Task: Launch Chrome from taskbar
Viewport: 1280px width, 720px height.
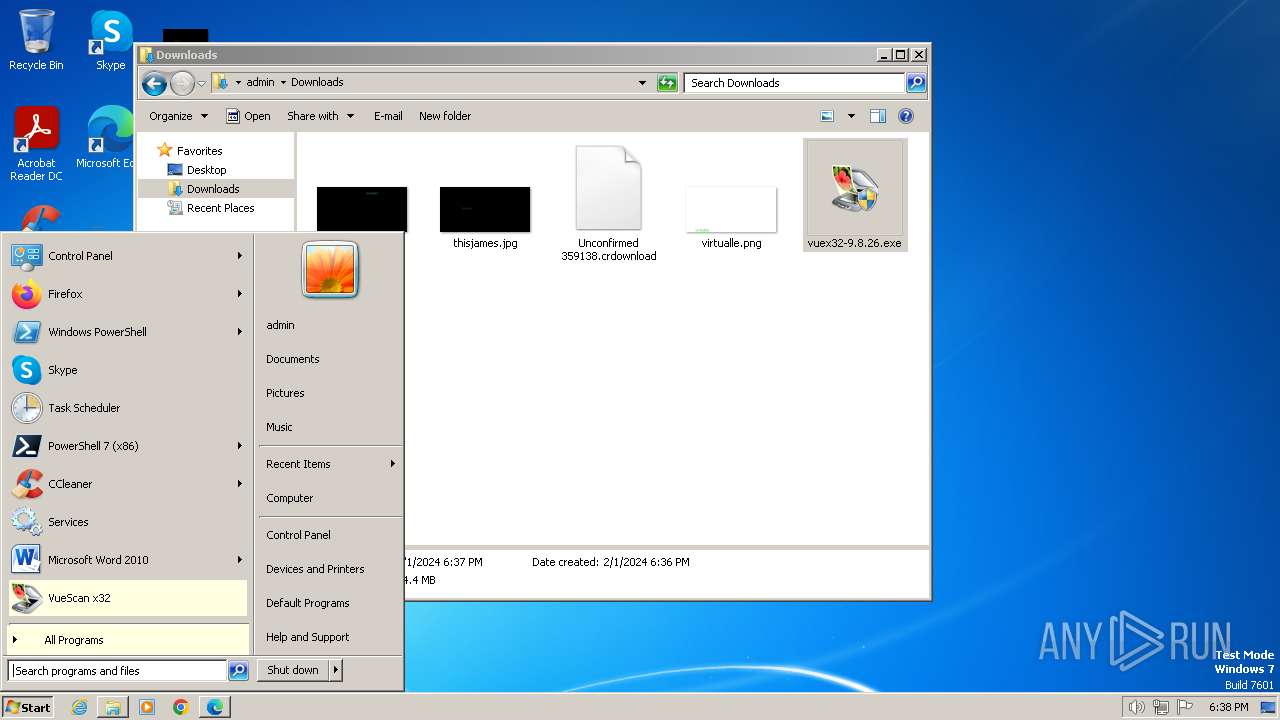Action: (x=181, y=707)
